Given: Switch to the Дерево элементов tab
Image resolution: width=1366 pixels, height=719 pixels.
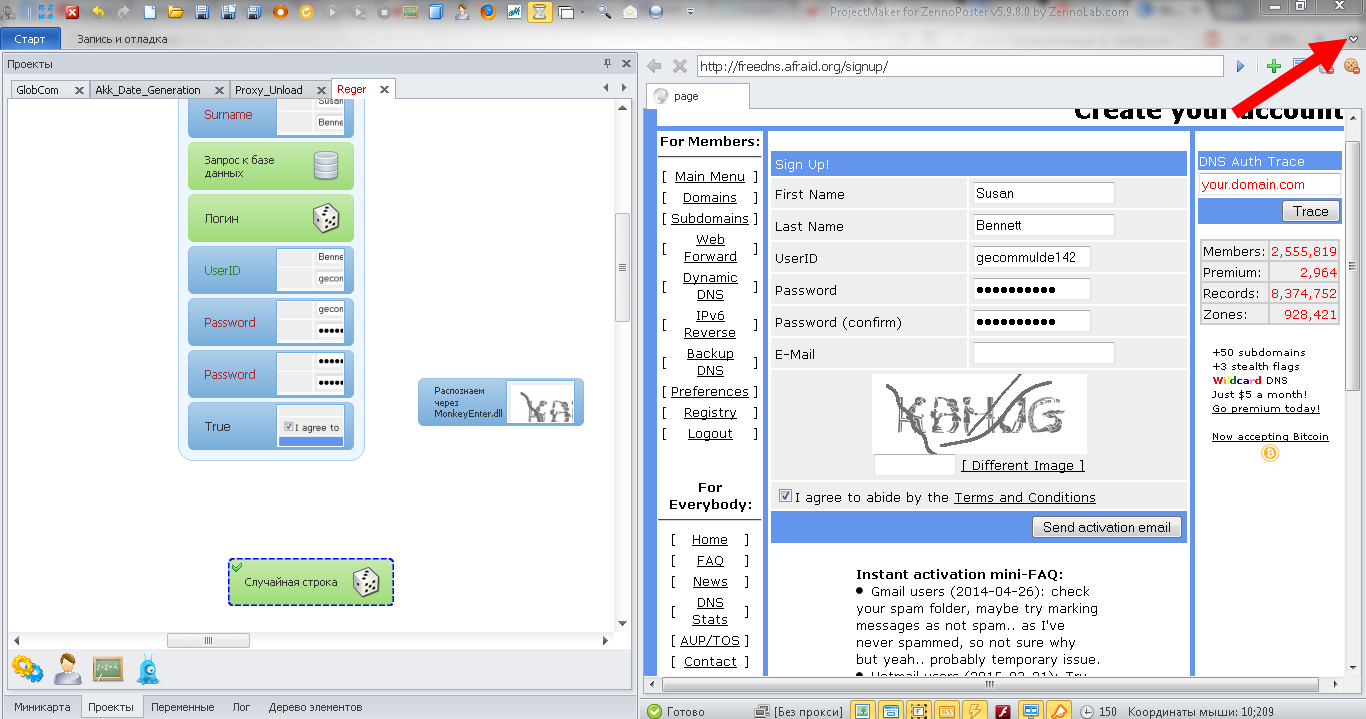Looking at the screenshot, I should (315, 707).
